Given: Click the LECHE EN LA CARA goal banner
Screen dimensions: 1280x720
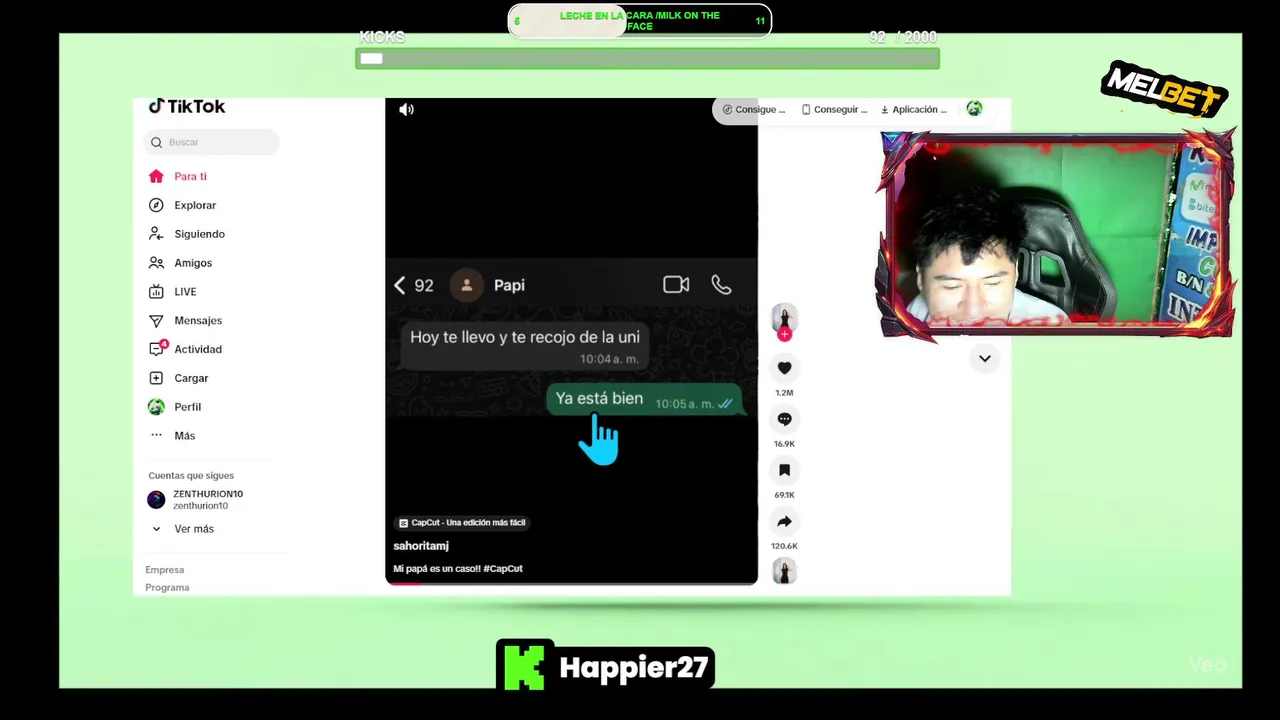Looking at the screenshot, I should point(640,21).
